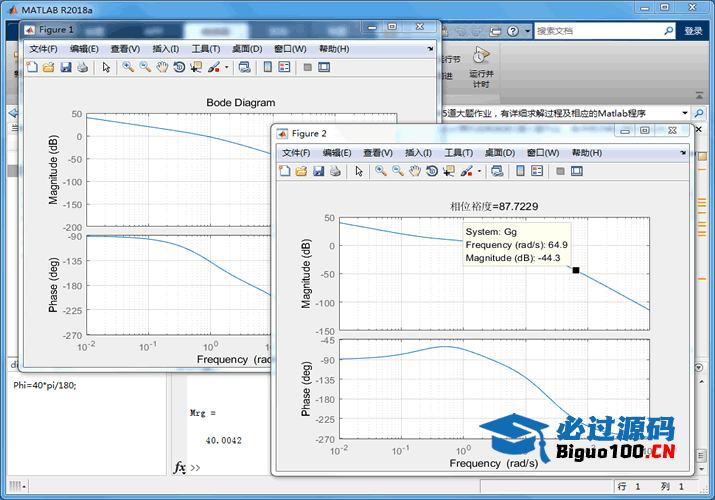Insert Legend icon in Figure 2 toolbar

(x=537, y=171)
